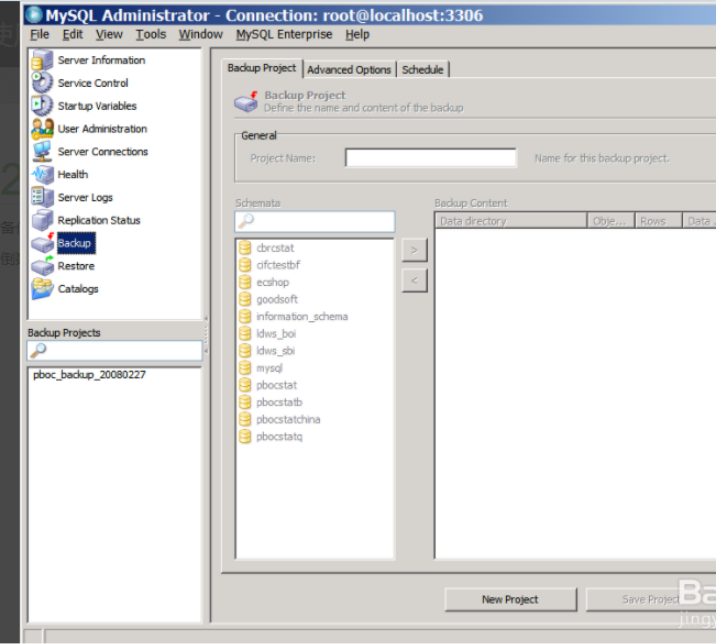Image resolution: width=716 pixels, height=644 pixels.
Task: Open the File menu
Action: (x=39, y=34)
